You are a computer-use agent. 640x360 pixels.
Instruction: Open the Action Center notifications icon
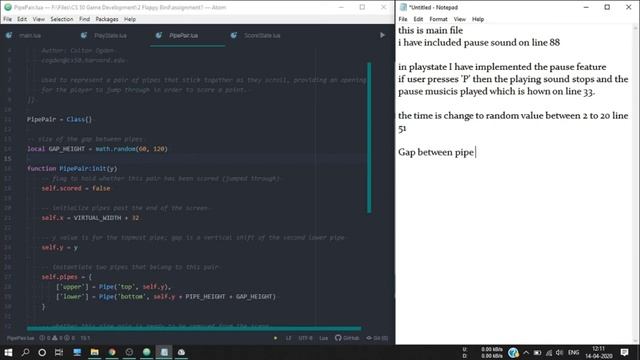(x=624, y=352)
